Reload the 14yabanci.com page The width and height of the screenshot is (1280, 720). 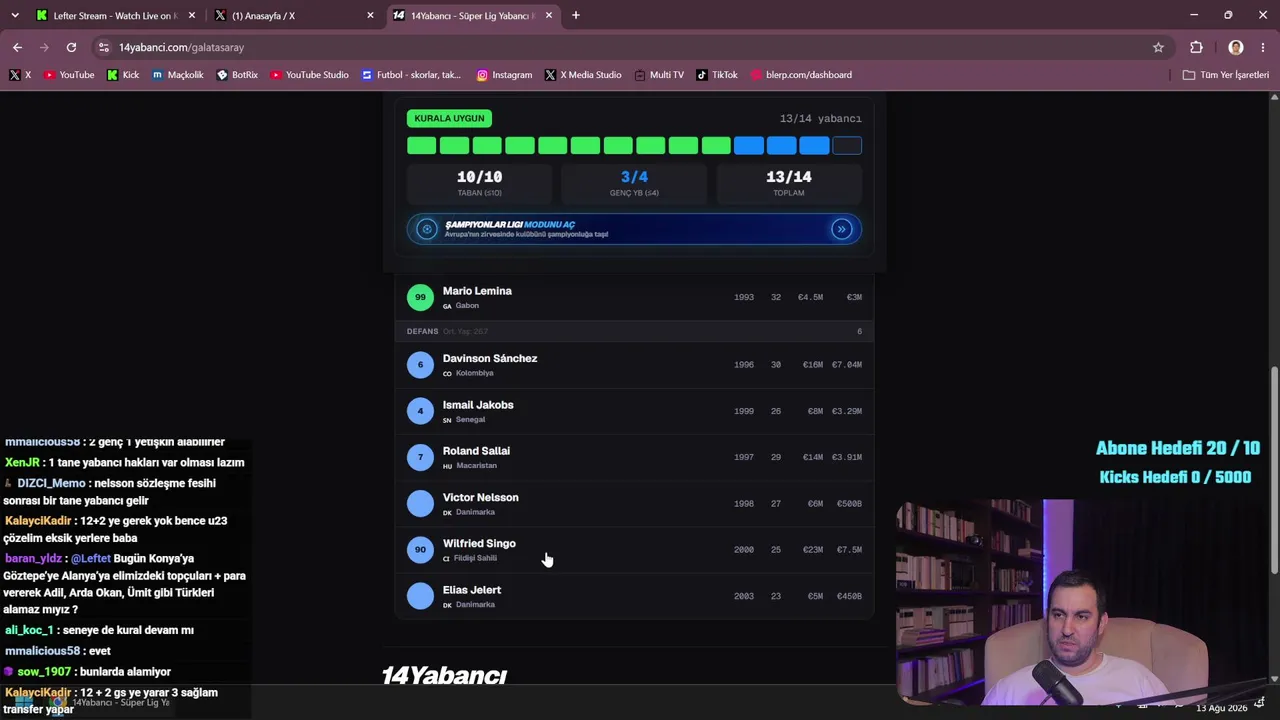click(x=71, y=47)
